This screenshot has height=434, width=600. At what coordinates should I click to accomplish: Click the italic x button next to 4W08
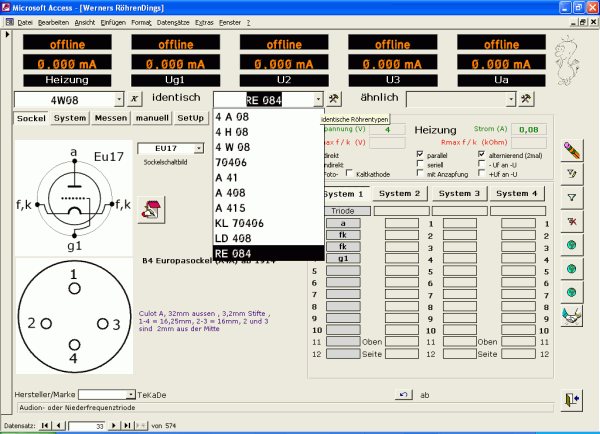pyautogui.click(x=134, y=99)
